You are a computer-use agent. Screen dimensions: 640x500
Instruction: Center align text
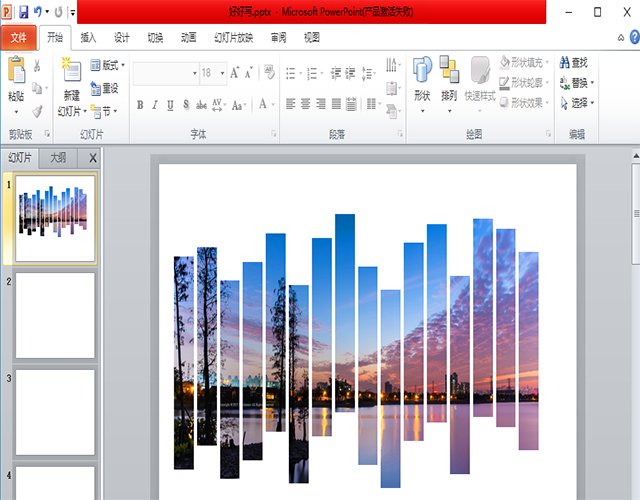tap(306, 104)
